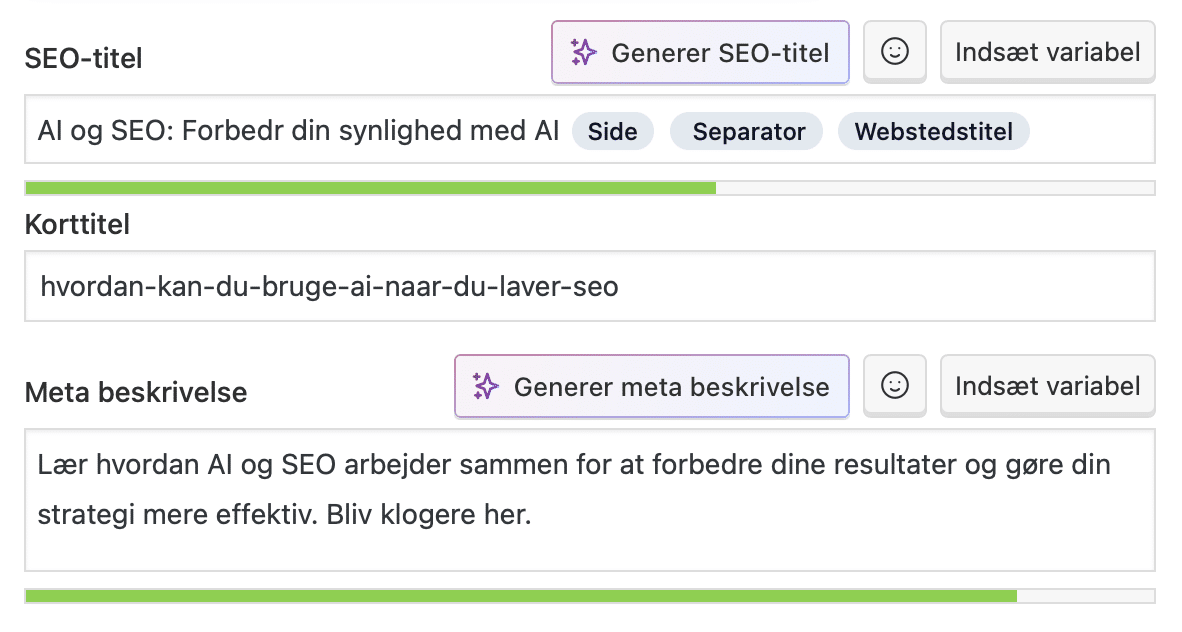The image size is (1182, 632).
Task: Open the emoji picker for Meta beskrivelse
Action: tap(894, 385)
